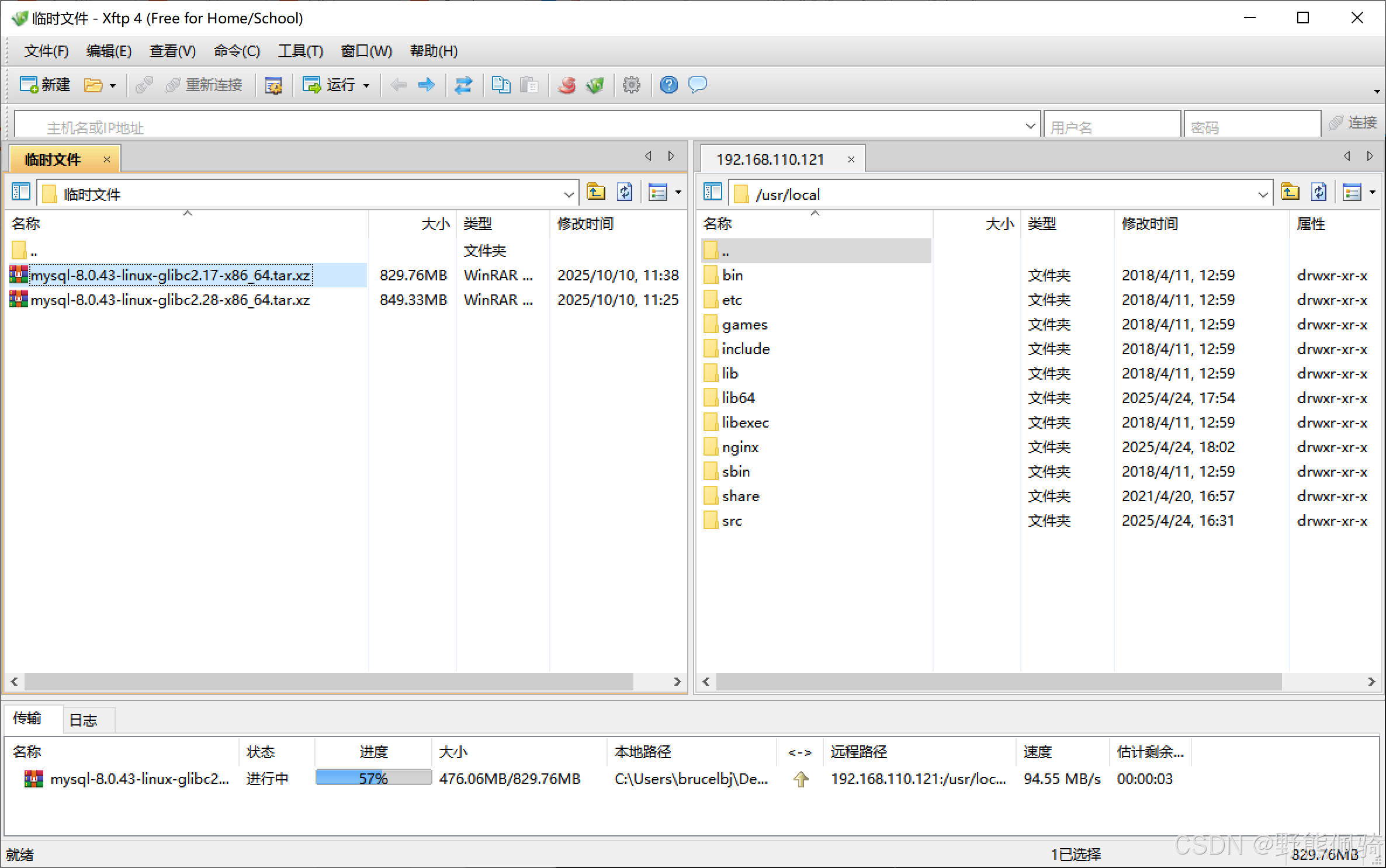Click the 新建 new session button
Screen dimensions: 1386x868
(45, 85)
